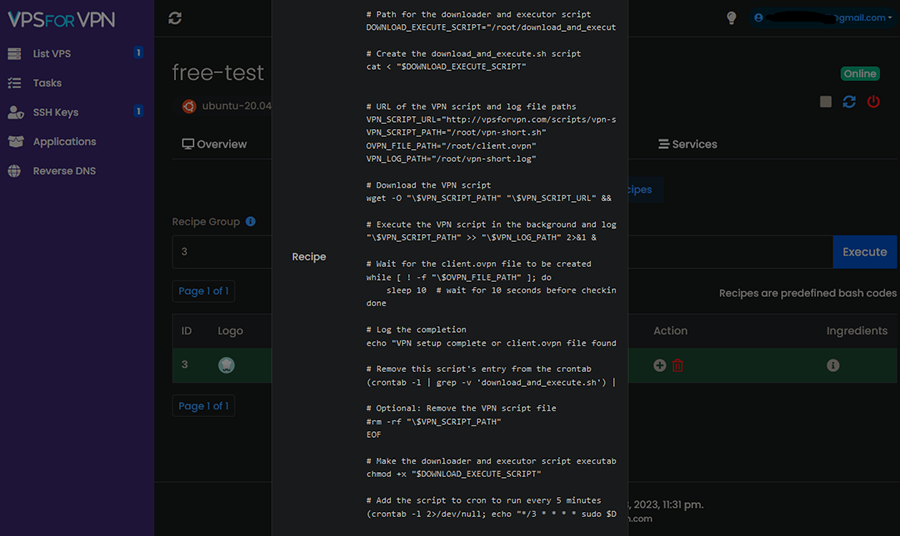Click the lower Page 1 of 1 button

(203, 406)
